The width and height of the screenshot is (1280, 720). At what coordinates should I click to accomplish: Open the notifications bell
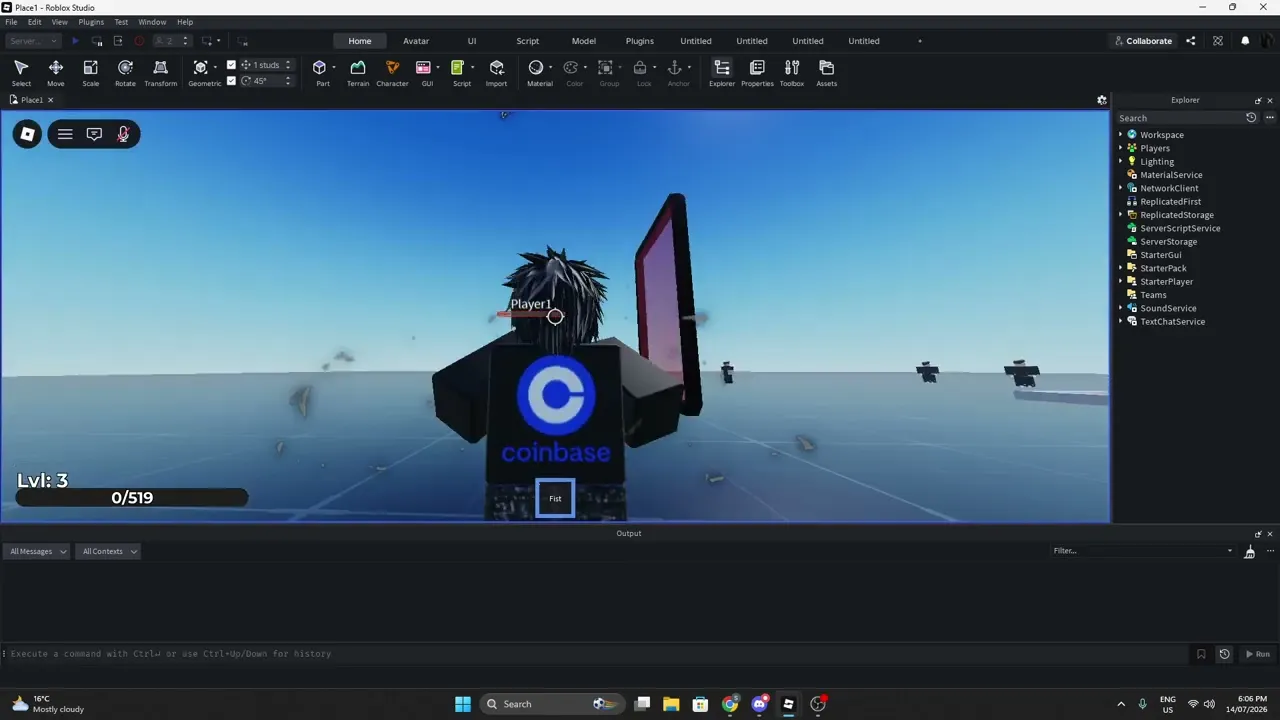pos(1245,41)
